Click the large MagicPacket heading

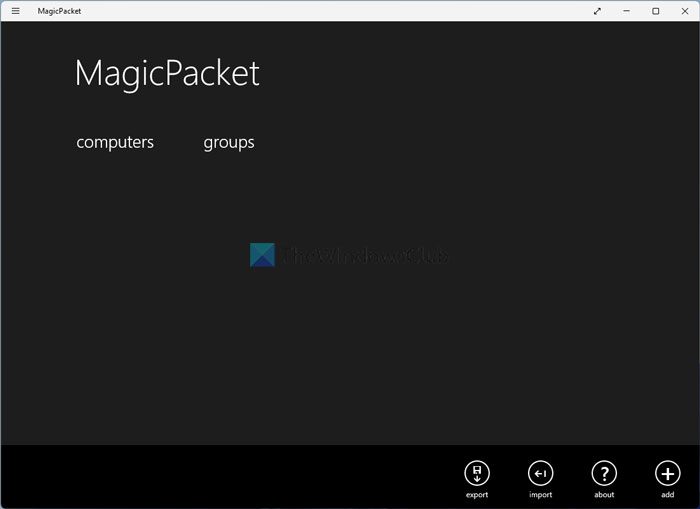[x=167, y=74]
